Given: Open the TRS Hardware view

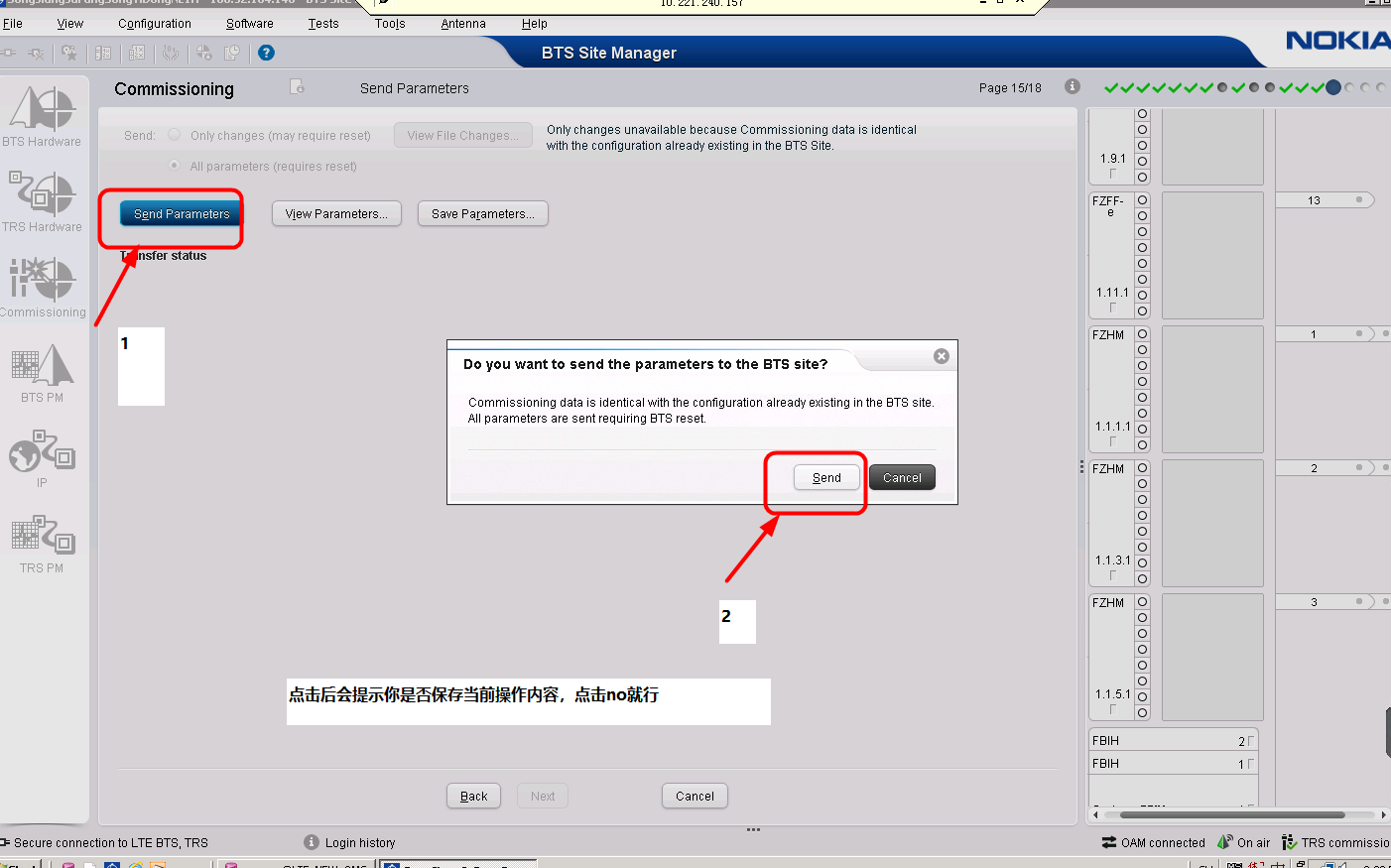Looking at the screenshot, I should pyautogui.click(x=42, y=201).
